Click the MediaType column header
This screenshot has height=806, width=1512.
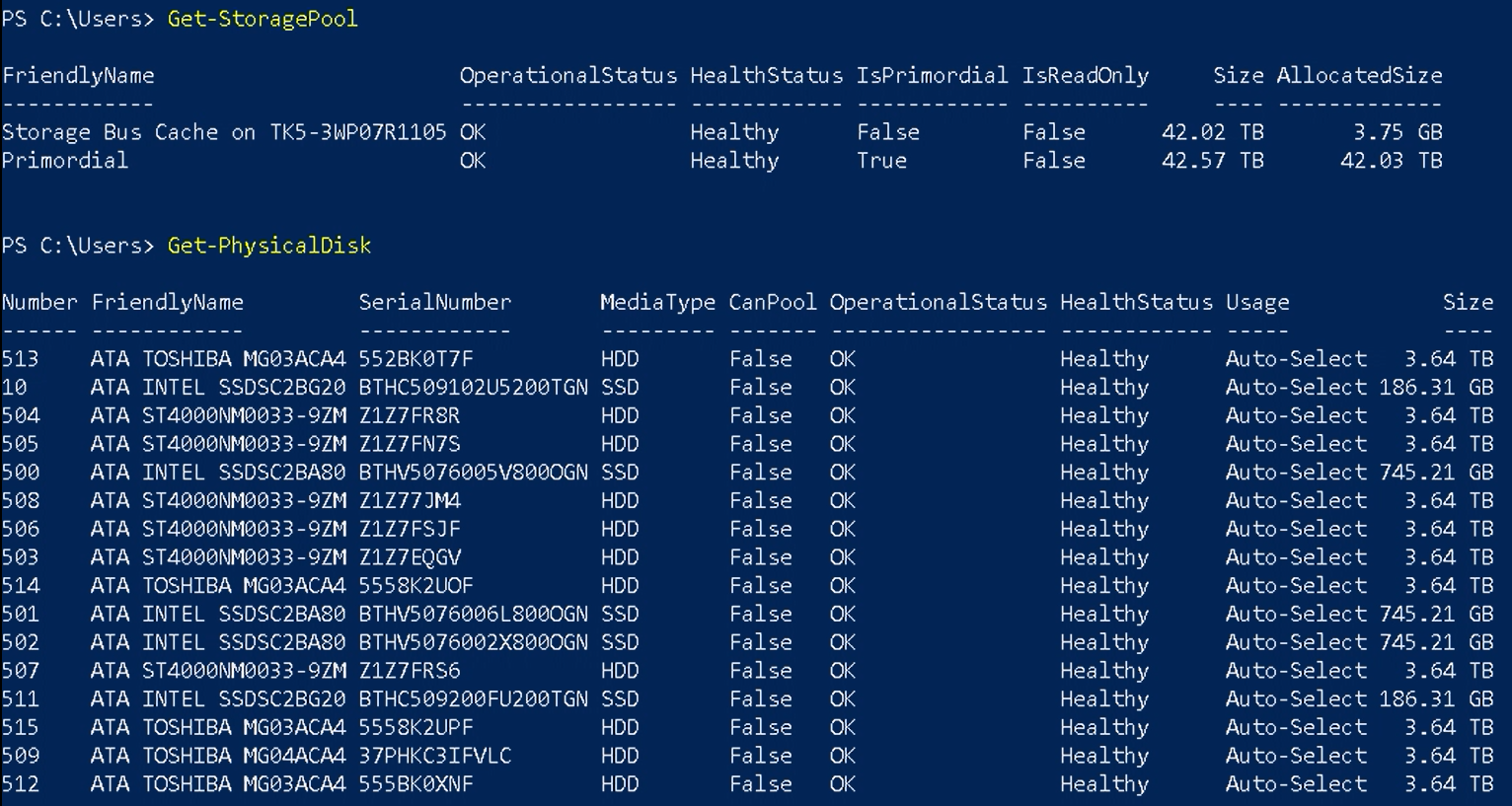coord(657,303)
